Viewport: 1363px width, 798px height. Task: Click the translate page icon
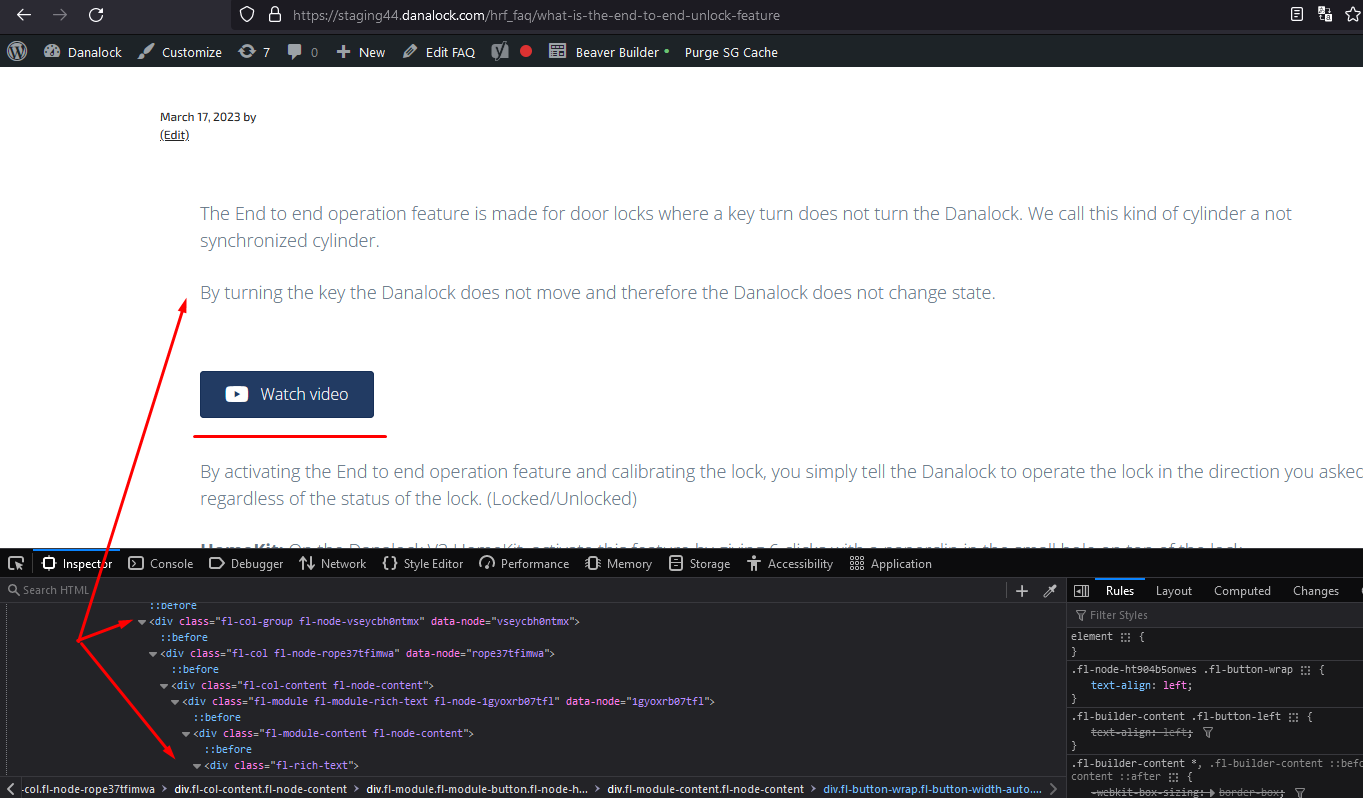point(1325,14)
